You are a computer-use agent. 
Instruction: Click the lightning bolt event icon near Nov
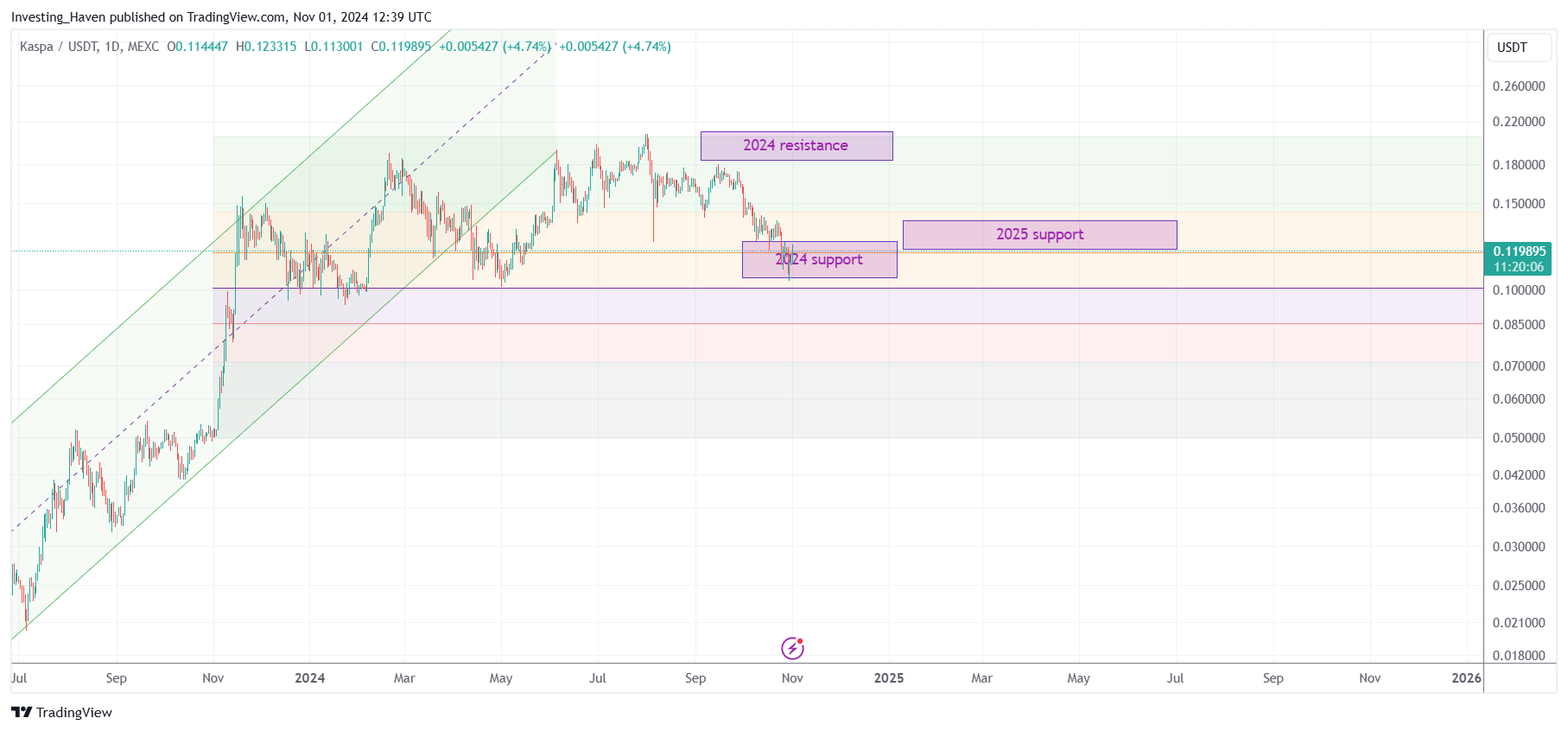tap(792, 647)
